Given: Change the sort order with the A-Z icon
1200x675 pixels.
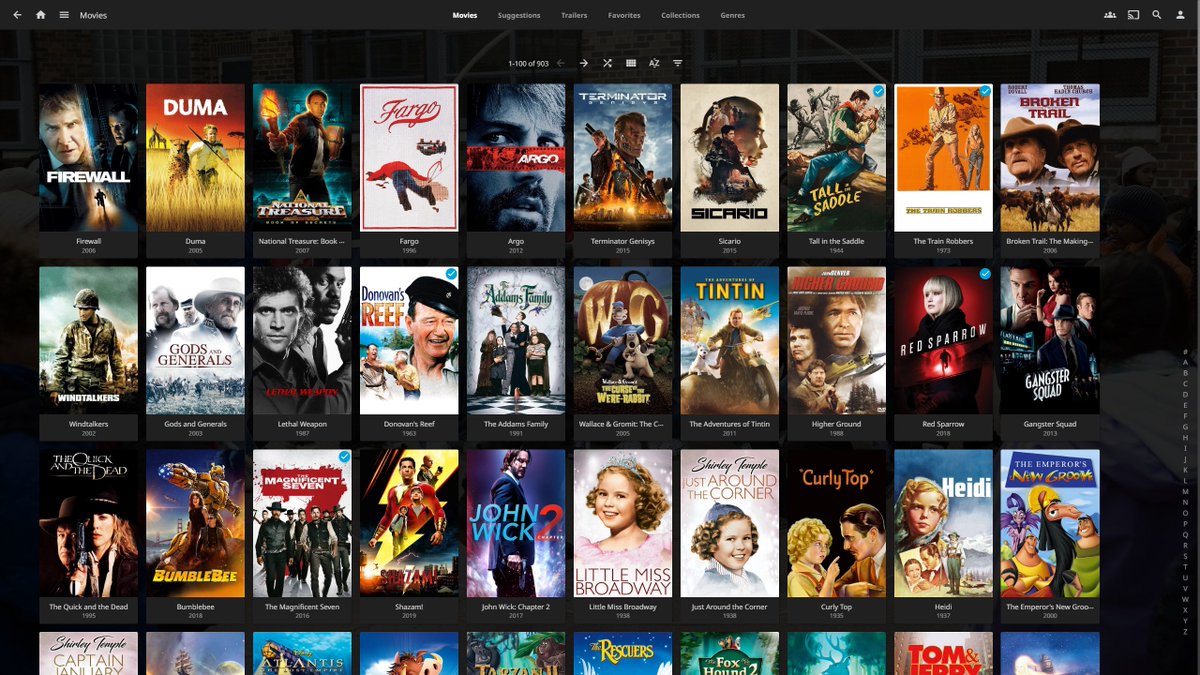Looking at the screenshot, I should (x=654, y=62).
